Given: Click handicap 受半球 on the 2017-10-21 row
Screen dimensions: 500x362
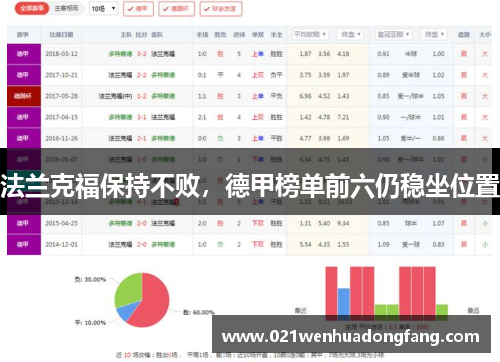Looking at the screenshot, I should pos(411,75).
